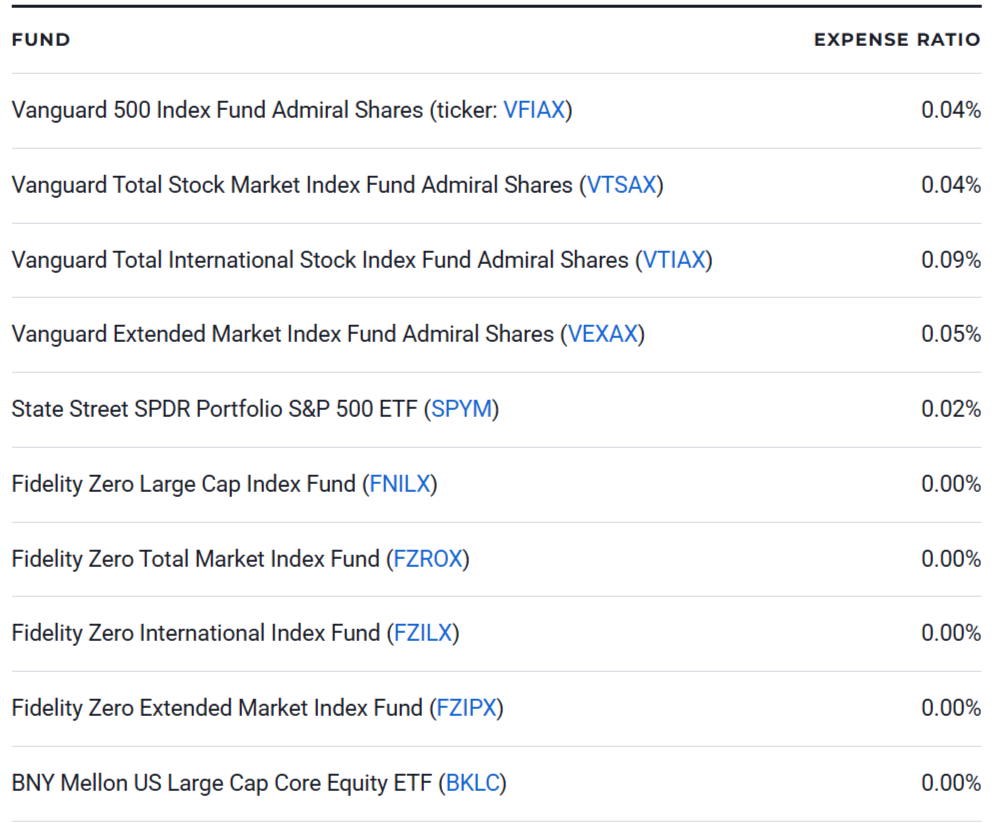This screenshot has width=1002, height=823.
Task: Click the 0.00% expense ratio for FZROX
Action: click(951, 559)
